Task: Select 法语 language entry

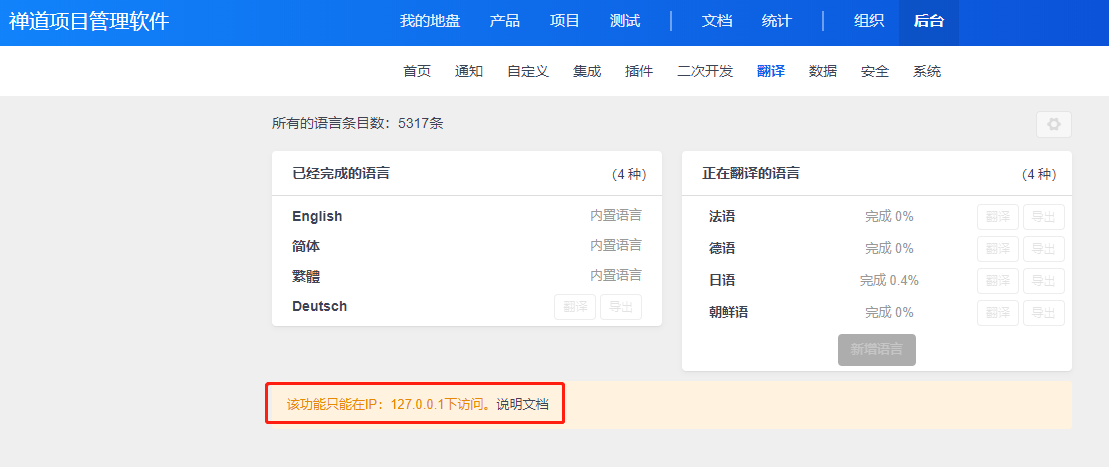Action: pos(722,217)
